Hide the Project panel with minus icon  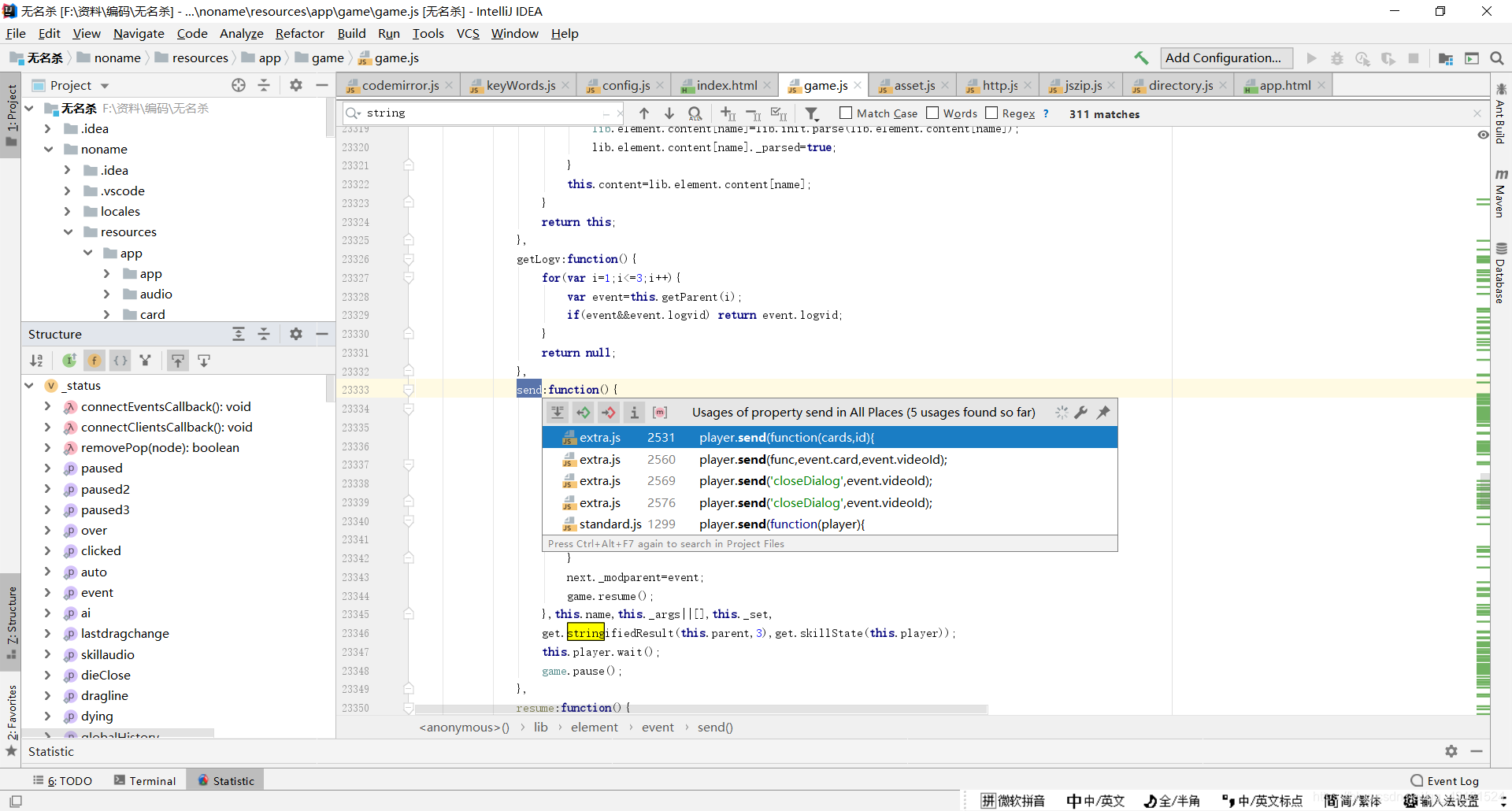pyautogui.click(x=321, y=85)
